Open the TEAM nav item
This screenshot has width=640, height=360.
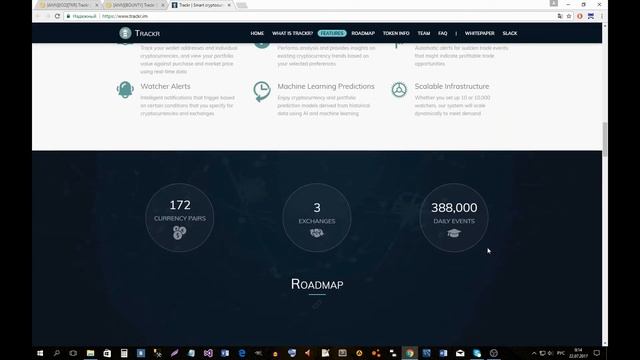pos(424,33)
